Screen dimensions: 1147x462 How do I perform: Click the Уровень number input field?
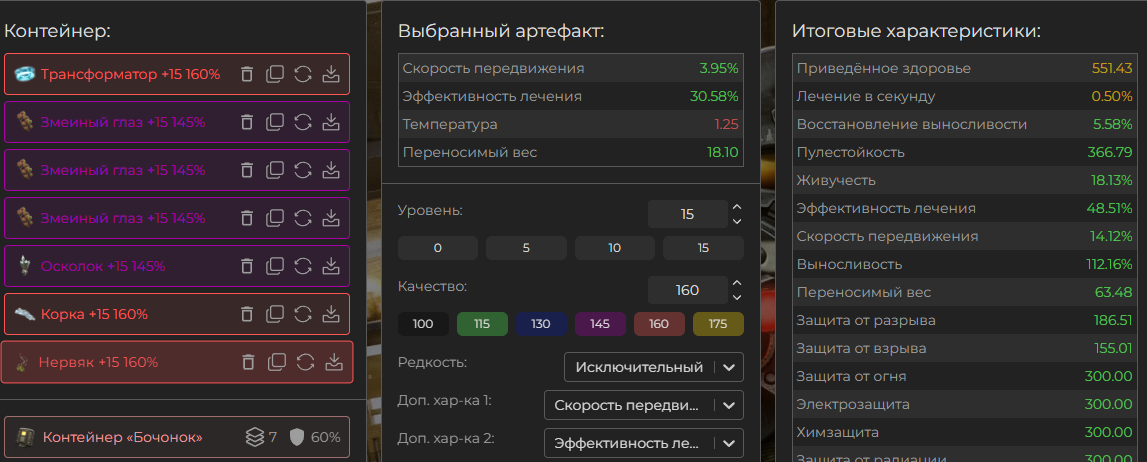coord(688,214)
